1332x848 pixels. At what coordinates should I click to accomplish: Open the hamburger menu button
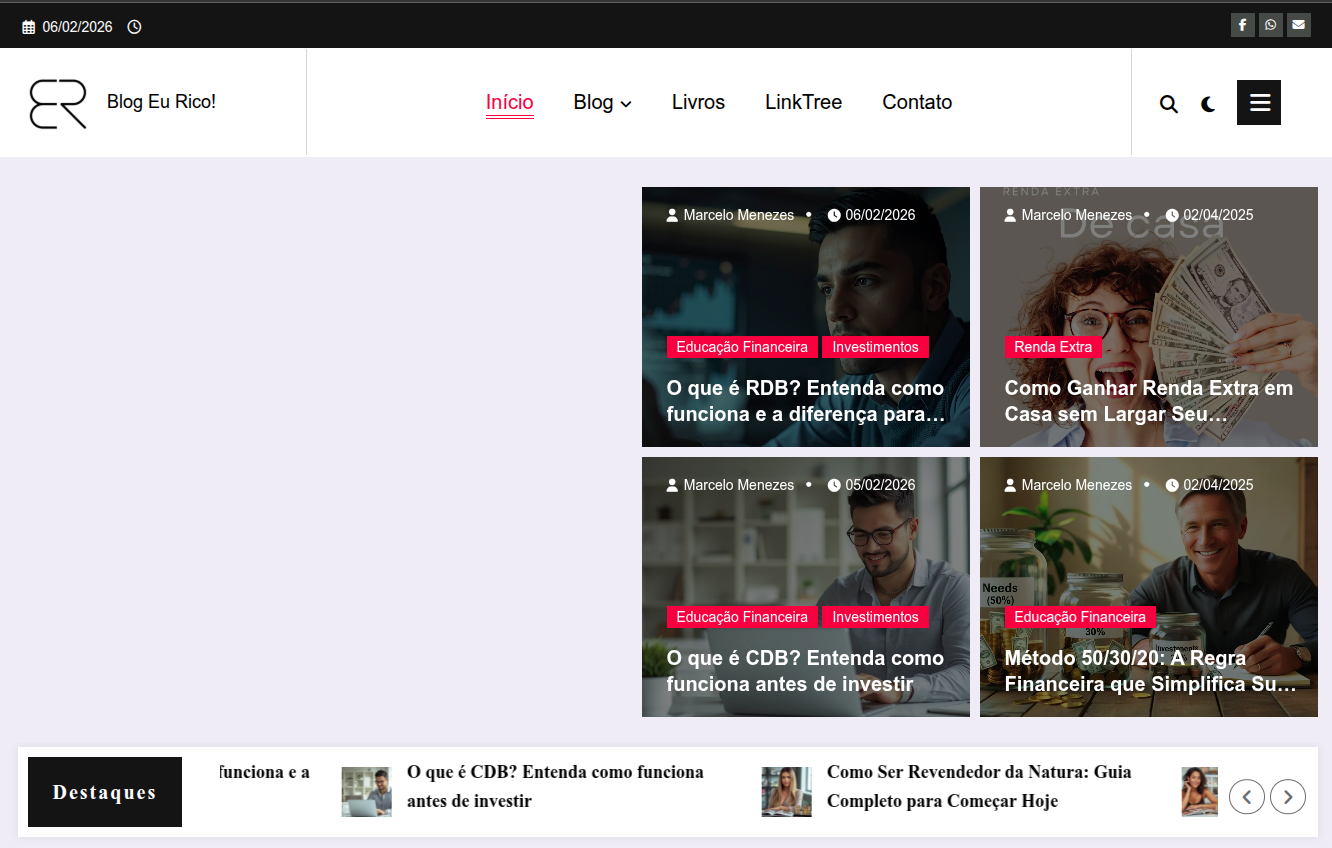pyautogui.click(x=1259, y=102)
